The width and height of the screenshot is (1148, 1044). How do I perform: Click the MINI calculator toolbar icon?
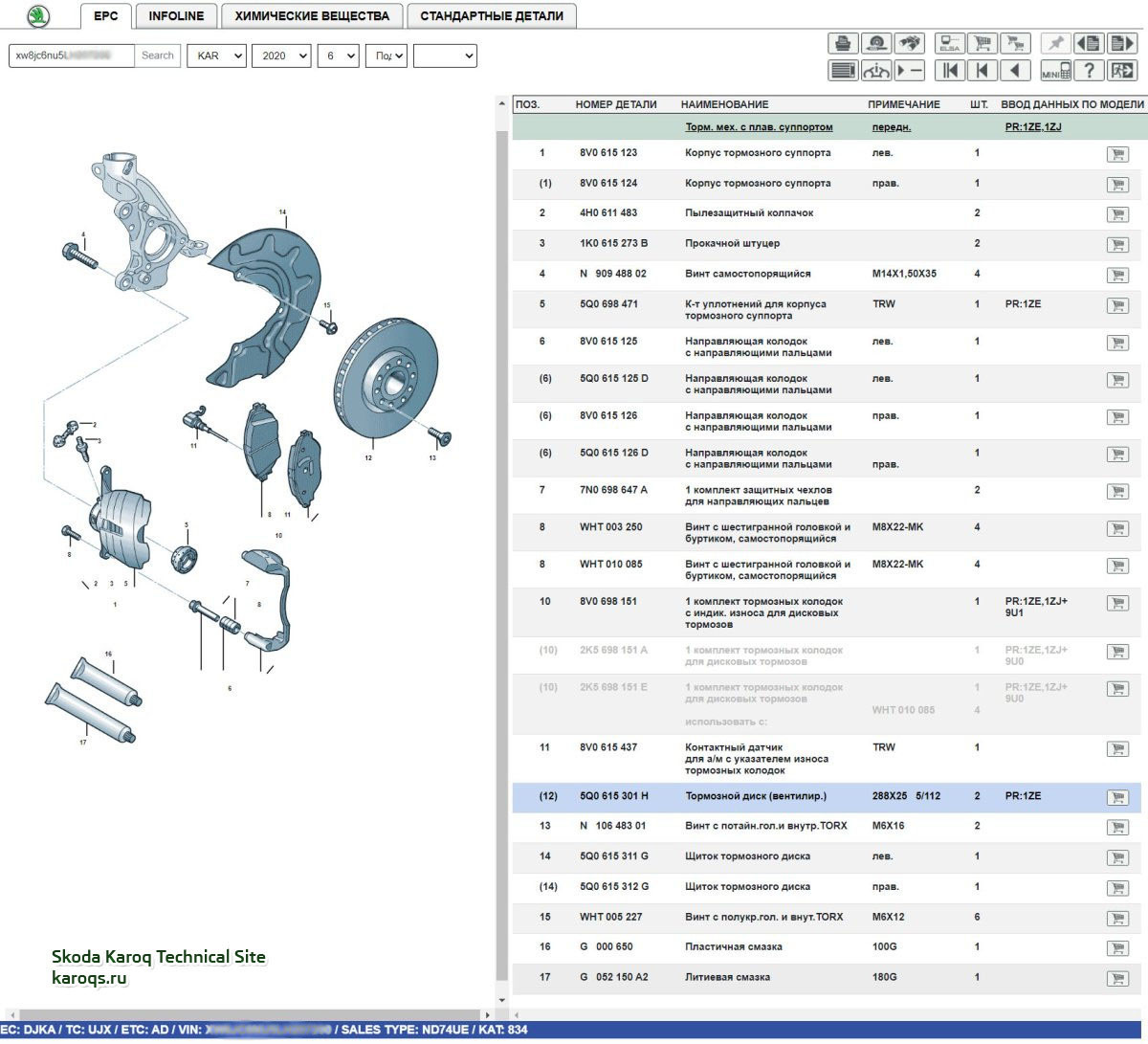click(x=1055, y=71)
